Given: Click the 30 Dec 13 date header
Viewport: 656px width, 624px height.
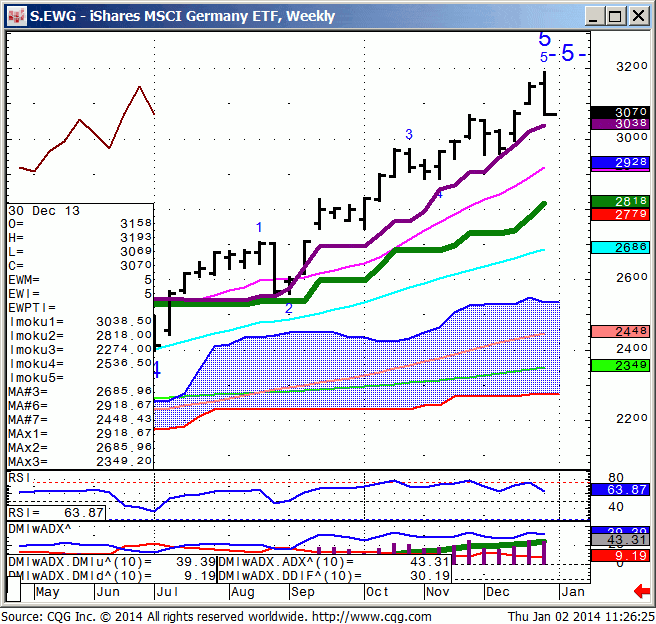Looking at the screenshot, I should [45, 211].
